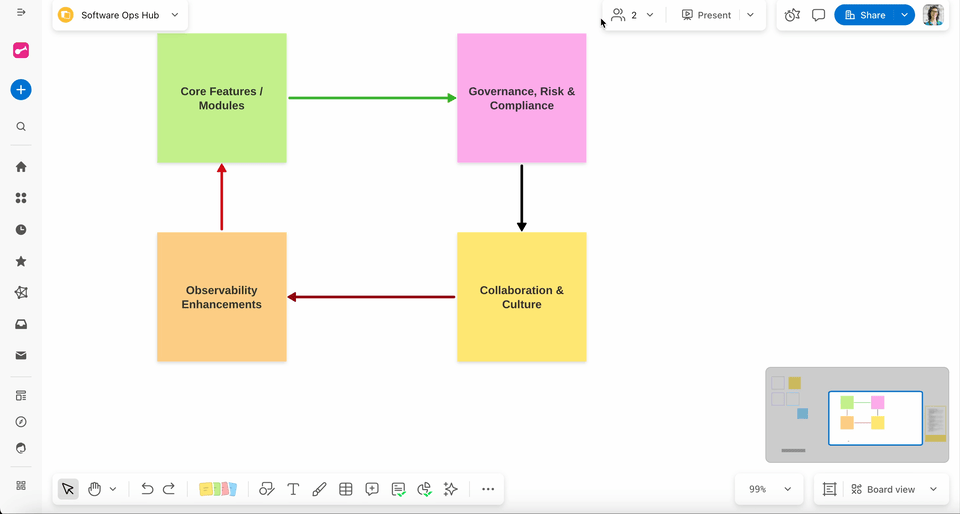This screenshot has height=514, width=960.
Task: Click the blue Create plus button
Action: tap(21, 90)
